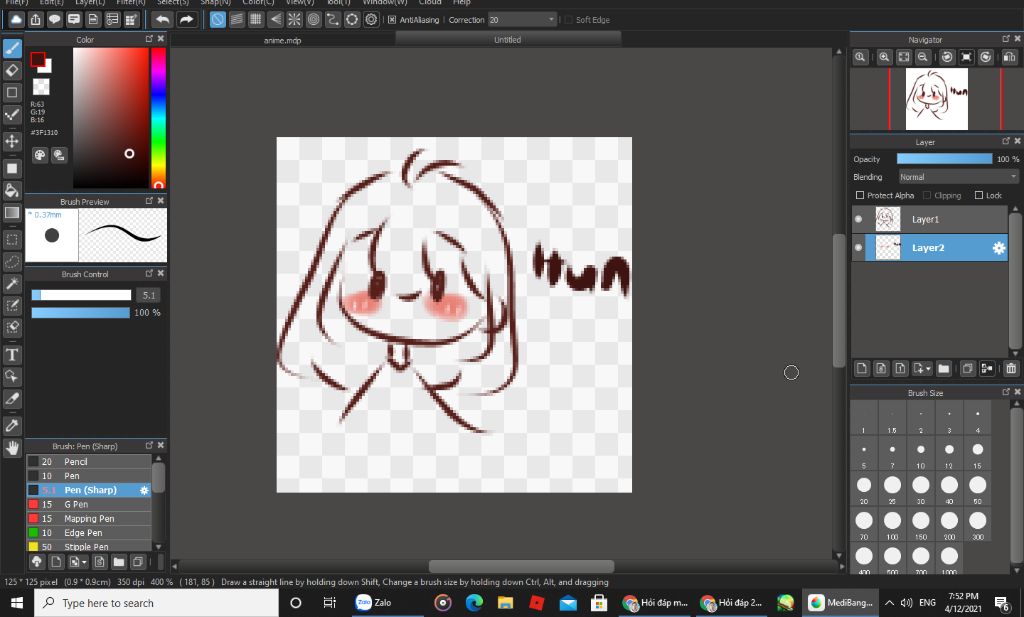Toggle the Soft Edge checkbox
Viewport: 1024px width, 617px height.
tap(568, 20)
